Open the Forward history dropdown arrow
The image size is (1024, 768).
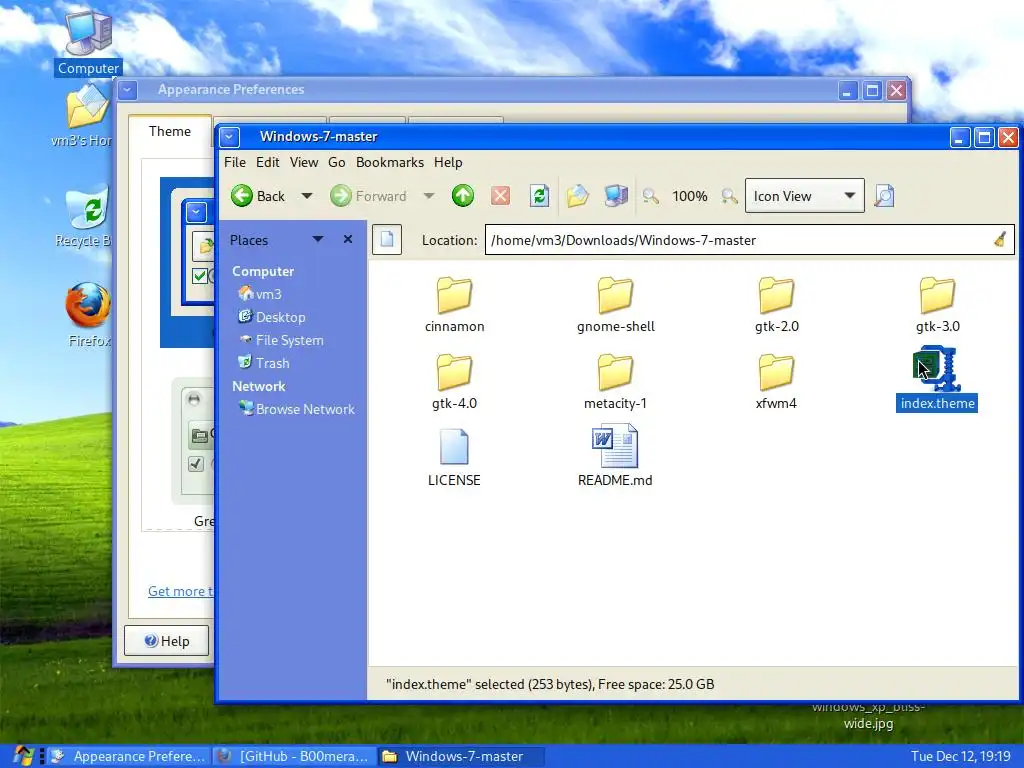tap(429, 196)
